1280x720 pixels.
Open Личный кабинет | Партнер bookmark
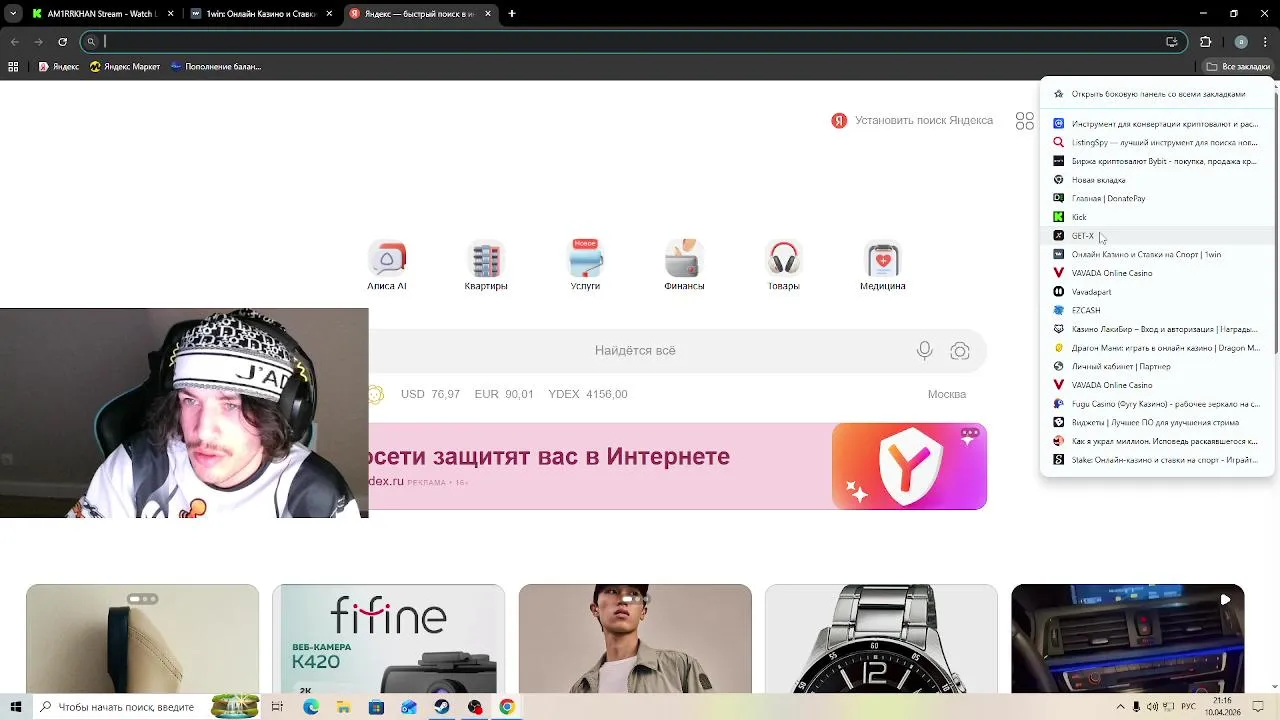tap(1157, 366)
